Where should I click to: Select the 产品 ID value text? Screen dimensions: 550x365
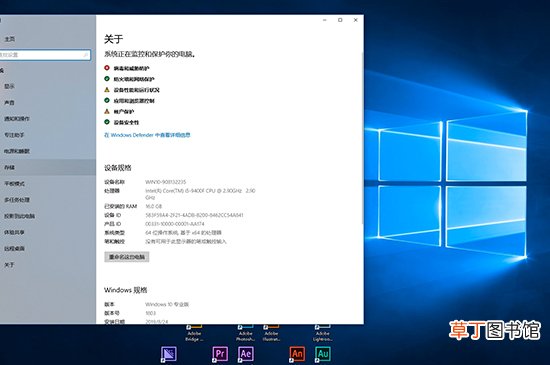tap(175, 224)
